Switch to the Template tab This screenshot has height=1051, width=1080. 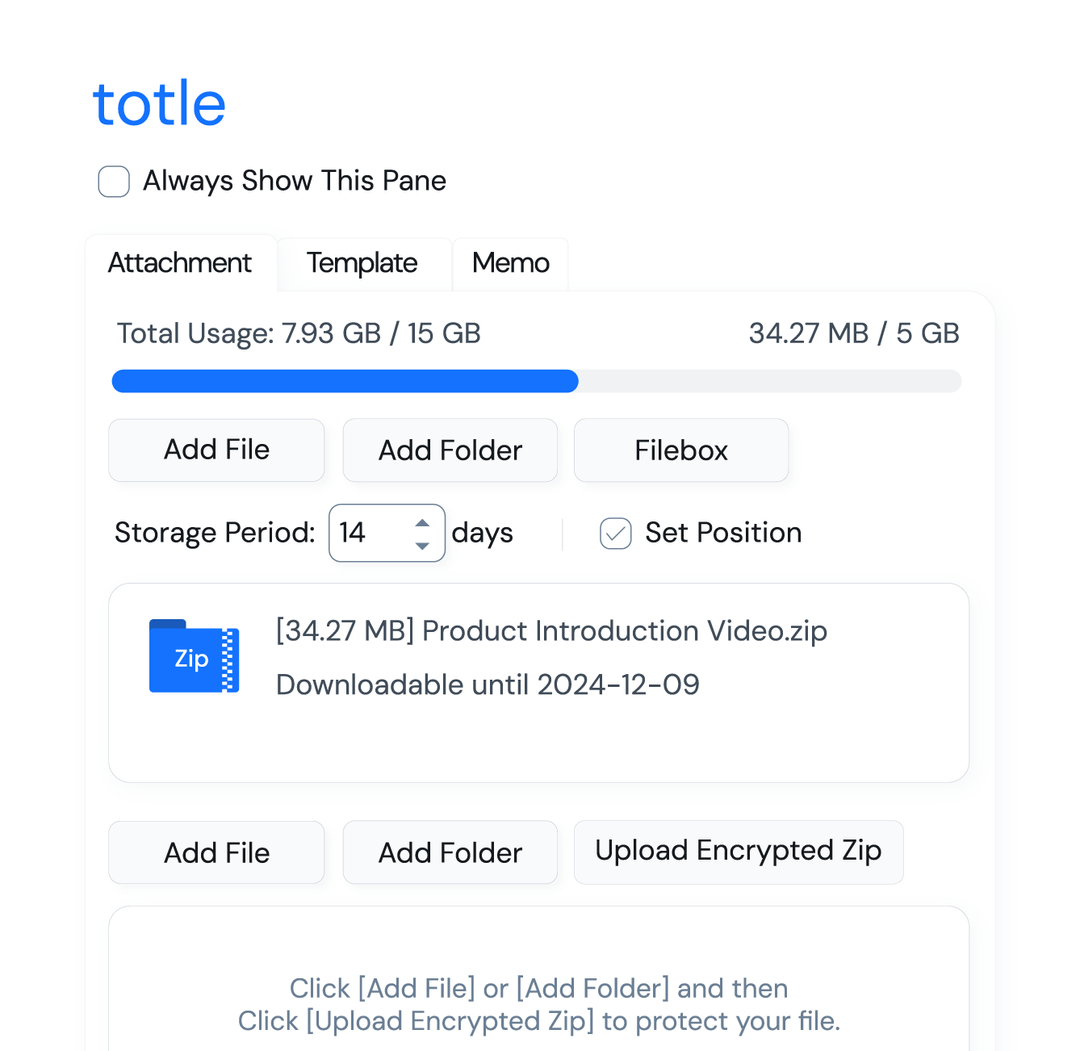[x=362, y=263]
